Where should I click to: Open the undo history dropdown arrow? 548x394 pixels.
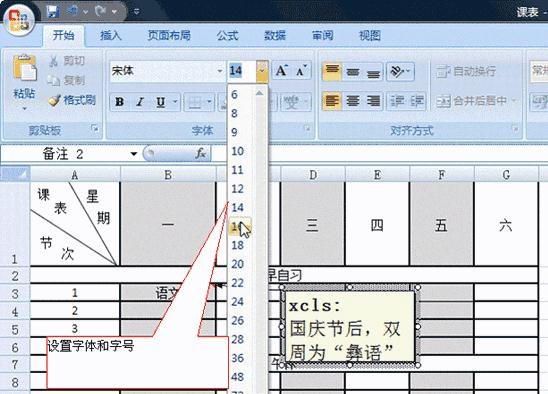[x=86, y=12]
